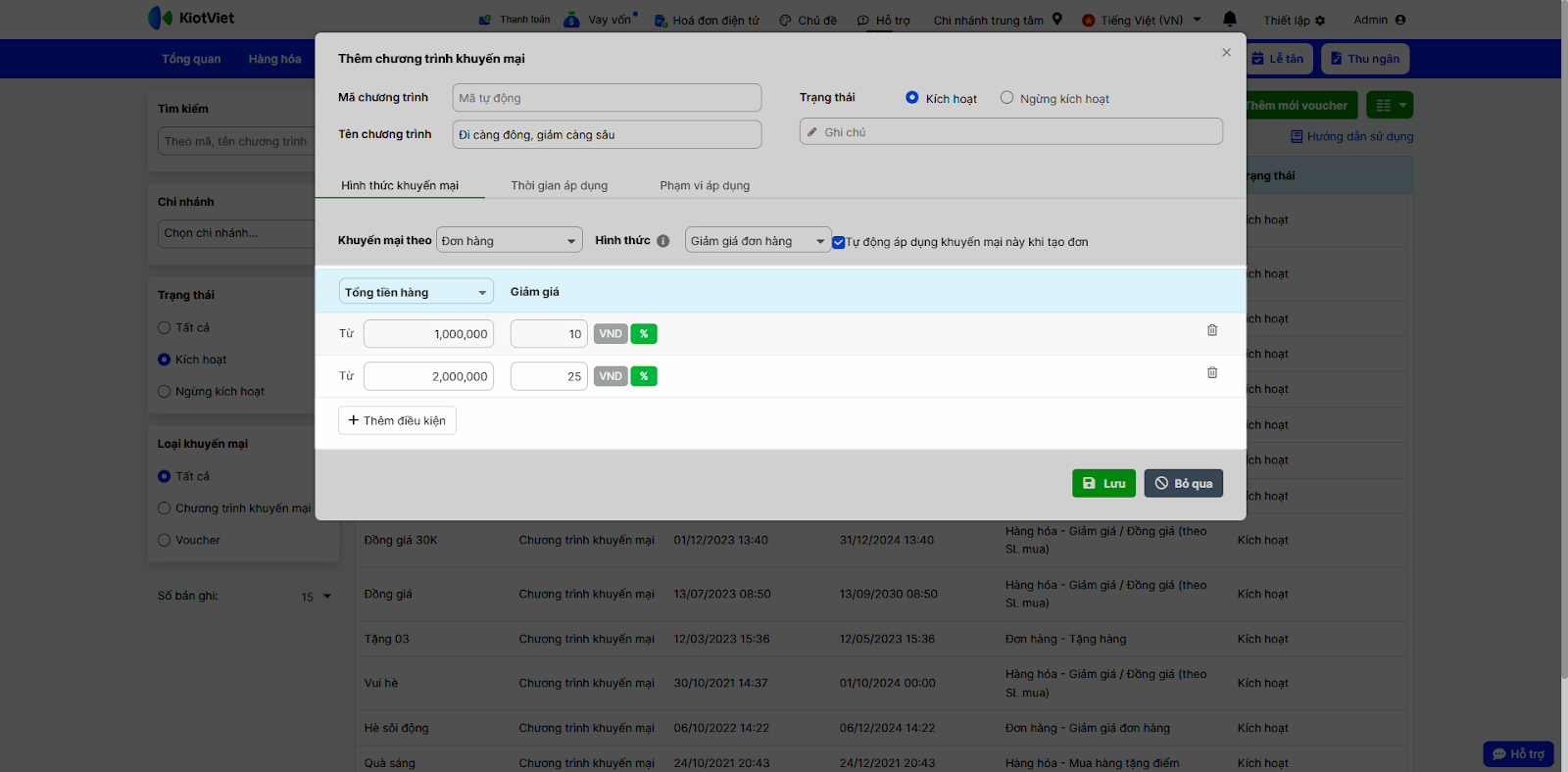Select Voucher type filter
This screenshot has height=772, width=1568.
165,540
